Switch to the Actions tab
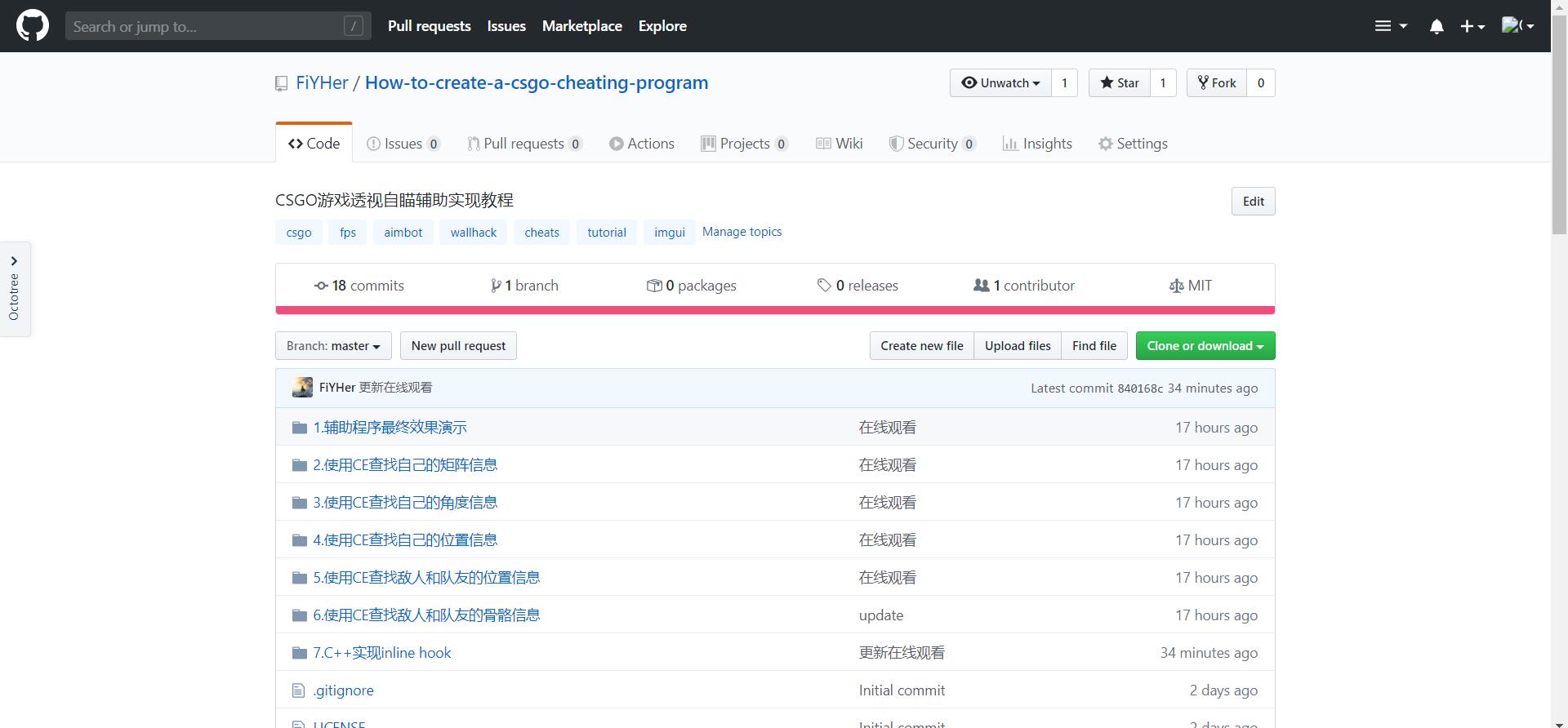 click(642, 144)
